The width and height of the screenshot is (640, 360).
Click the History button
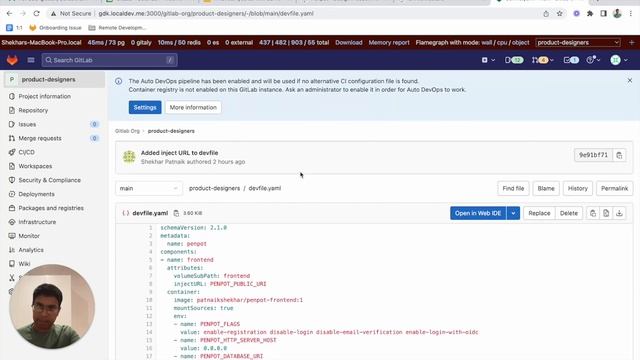pos(578,188)
